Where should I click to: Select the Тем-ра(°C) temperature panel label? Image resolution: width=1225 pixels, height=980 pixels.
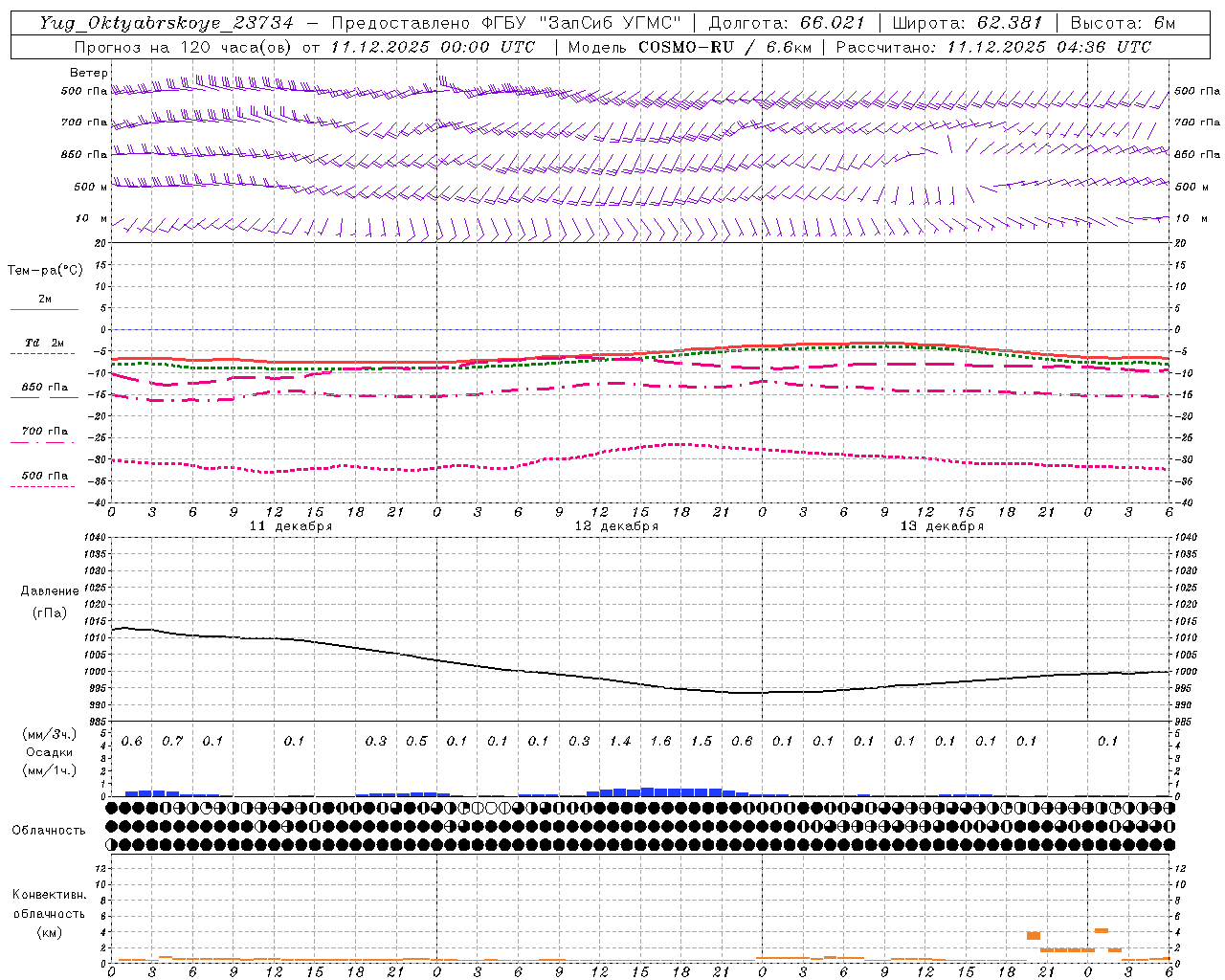(x=45, y=271)
